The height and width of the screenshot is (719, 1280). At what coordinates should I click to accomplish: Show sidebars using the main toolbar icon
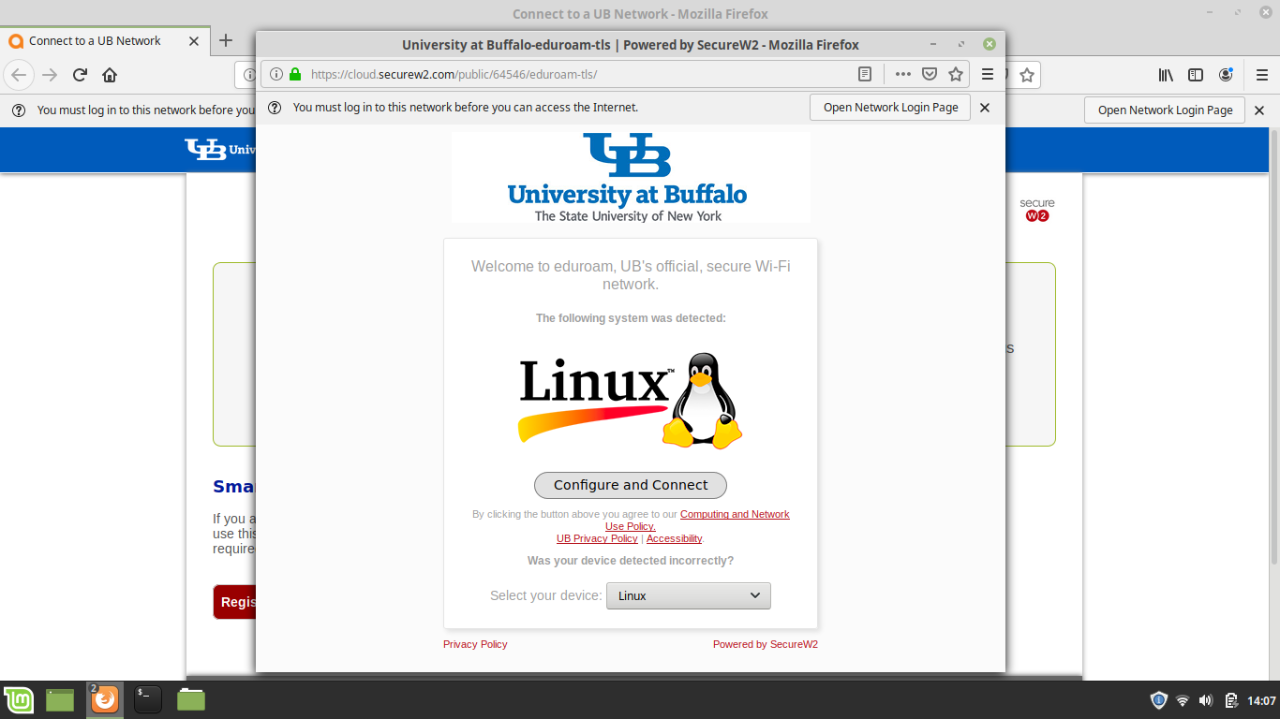point(1195,75)
